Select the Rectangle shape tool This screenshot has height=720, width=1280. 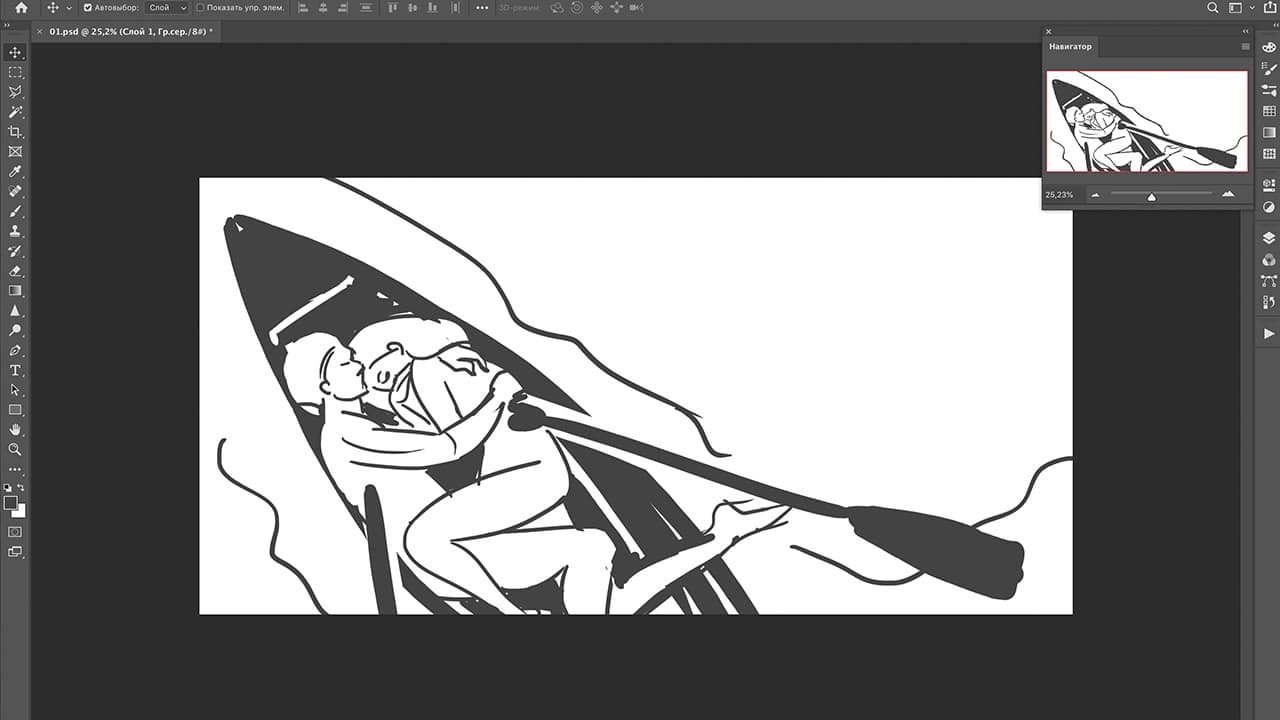[x=15, y=410]
